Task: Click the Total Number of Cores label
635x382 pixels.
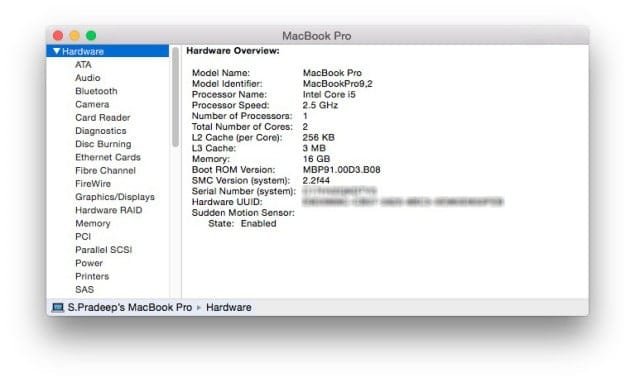Action: (242, 127)
